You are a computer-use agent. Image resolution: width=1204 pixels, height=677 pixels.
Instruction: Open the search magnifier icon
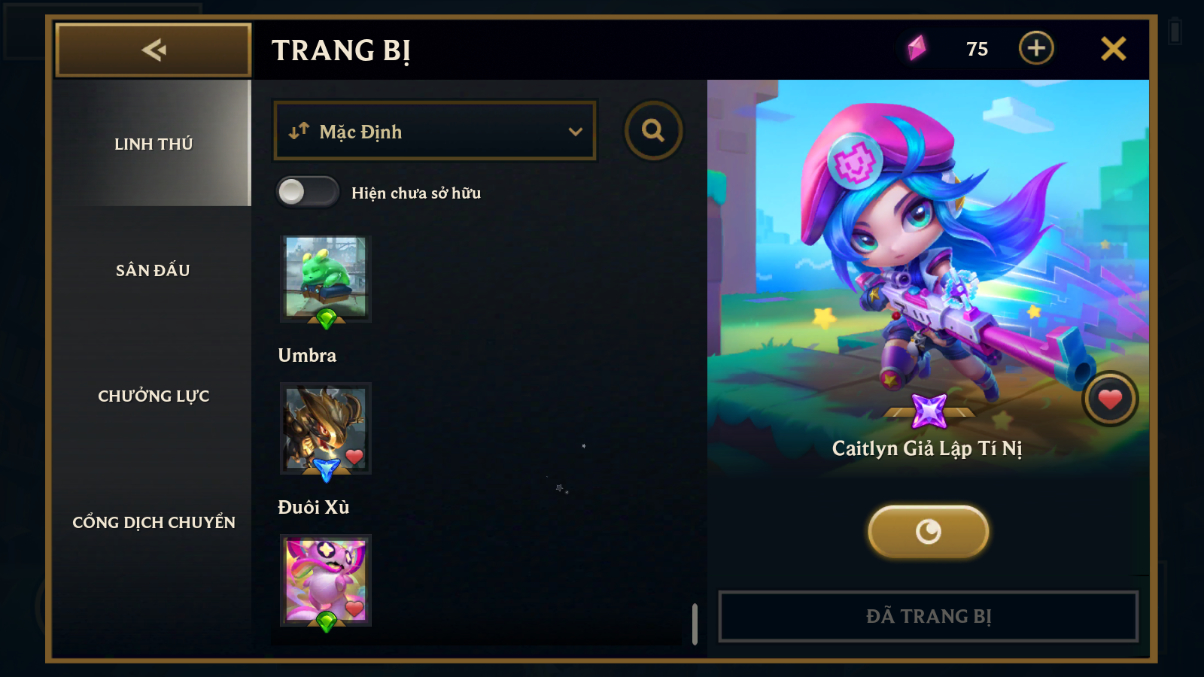(x=654, y=131)
